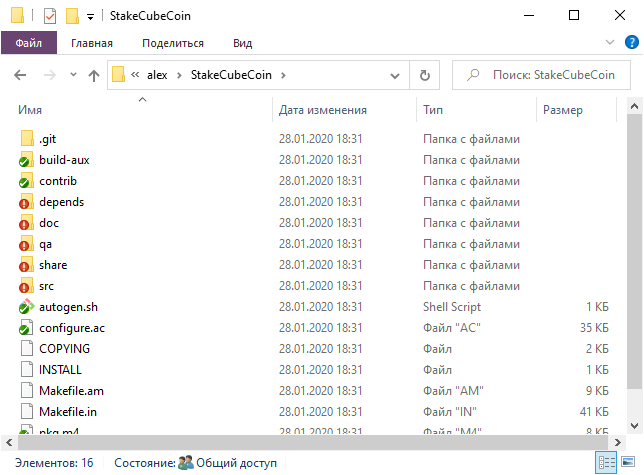Open the Вид ribbon tab

[x=243, y=43]
